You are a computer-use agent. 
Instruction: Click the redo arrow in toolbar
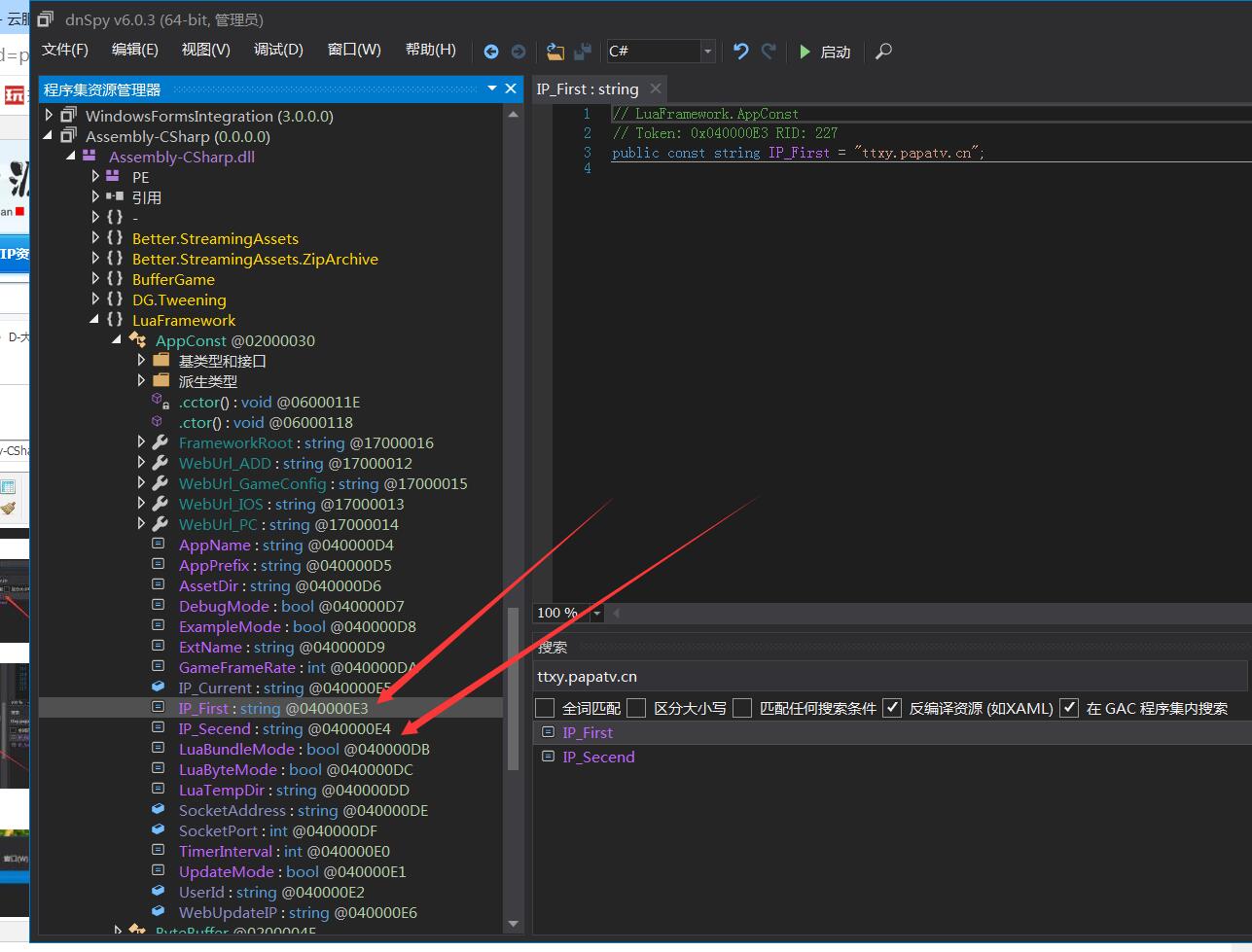coord(769,52)
